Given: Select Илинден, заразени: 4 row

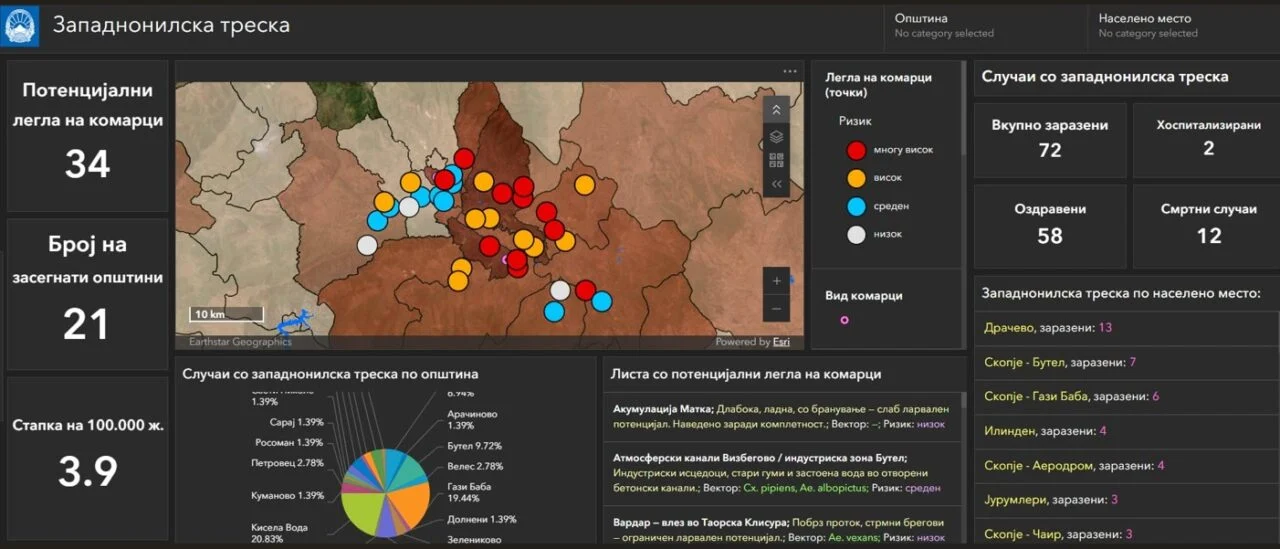Looking at the screenshot, I should (x=1125, y=431).
